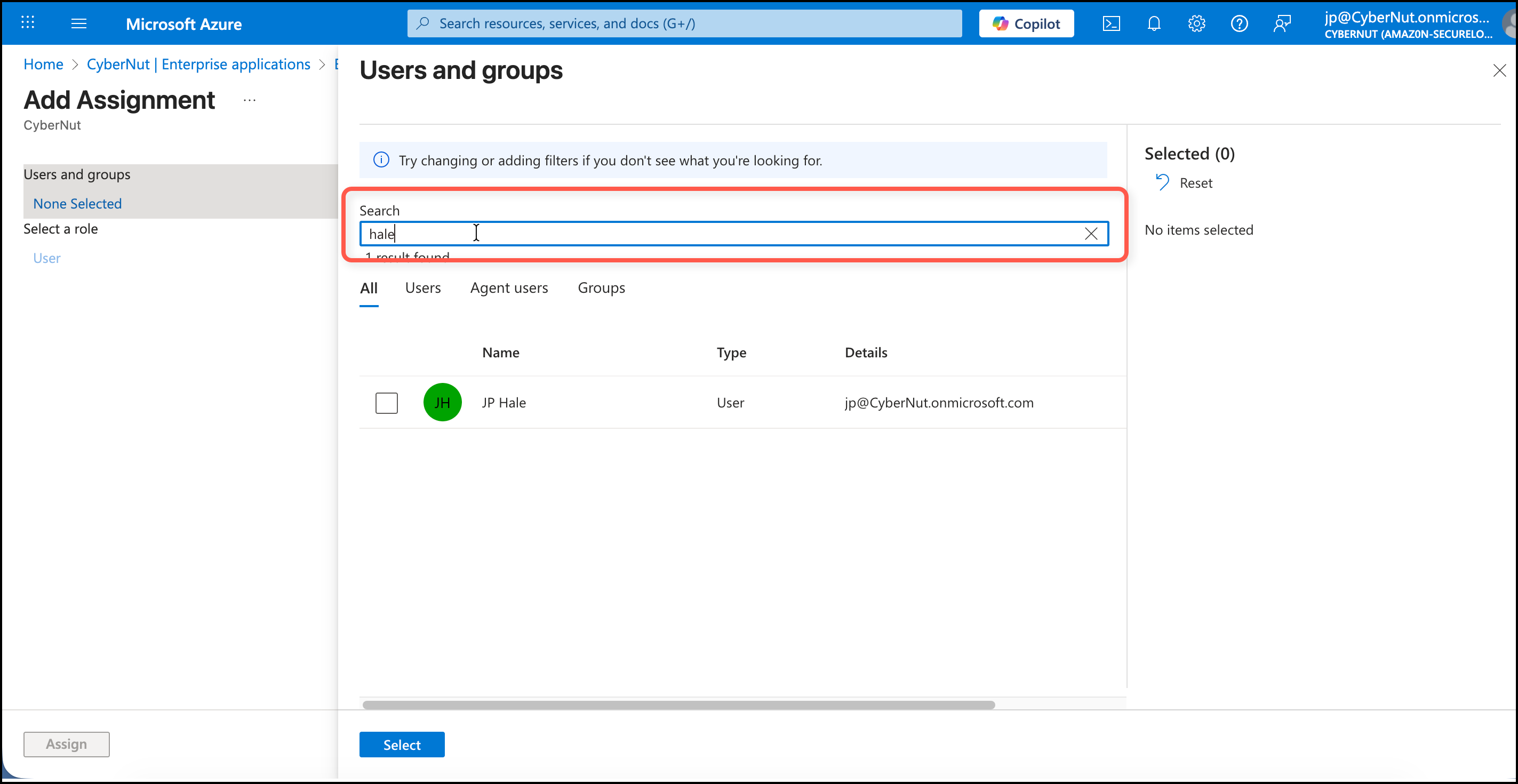Open the notifications bell

tap(1153, 23)
